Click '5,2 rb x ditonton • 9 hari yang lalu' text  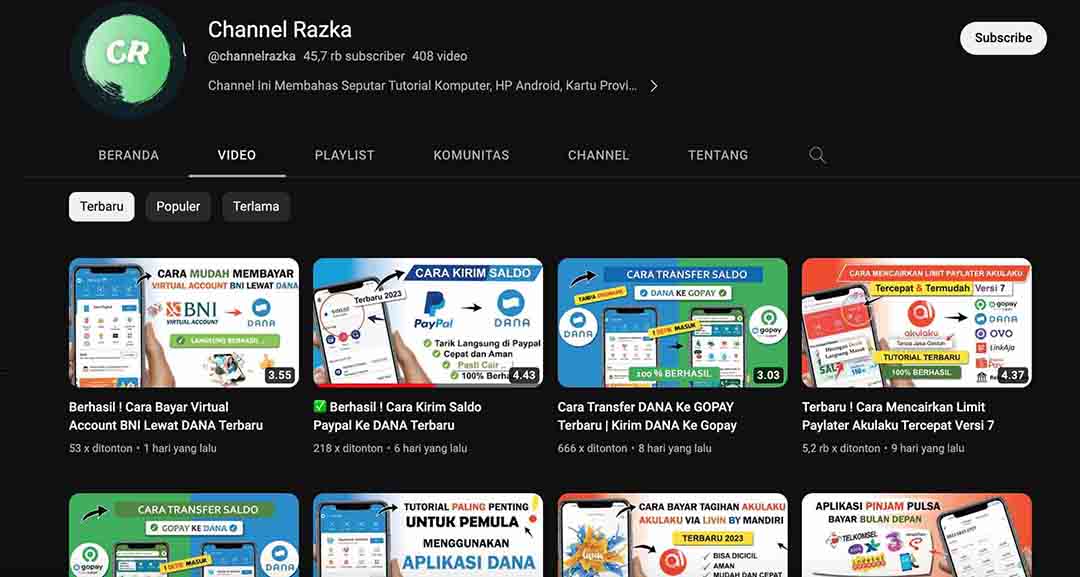(883, 448)
